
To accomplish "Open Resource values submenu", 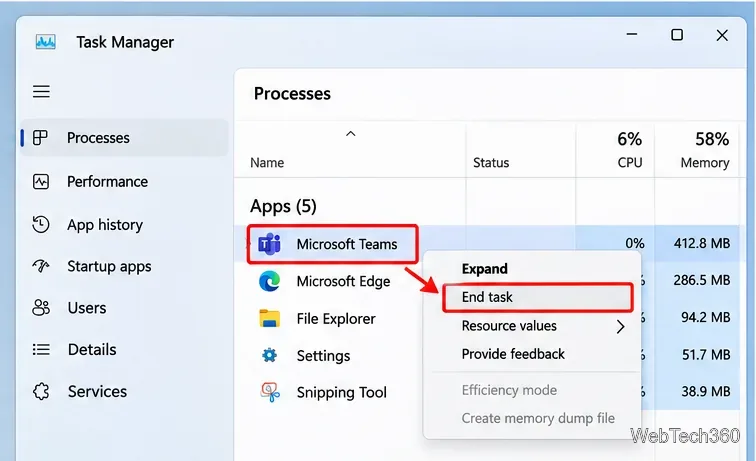I will point(509,326).
